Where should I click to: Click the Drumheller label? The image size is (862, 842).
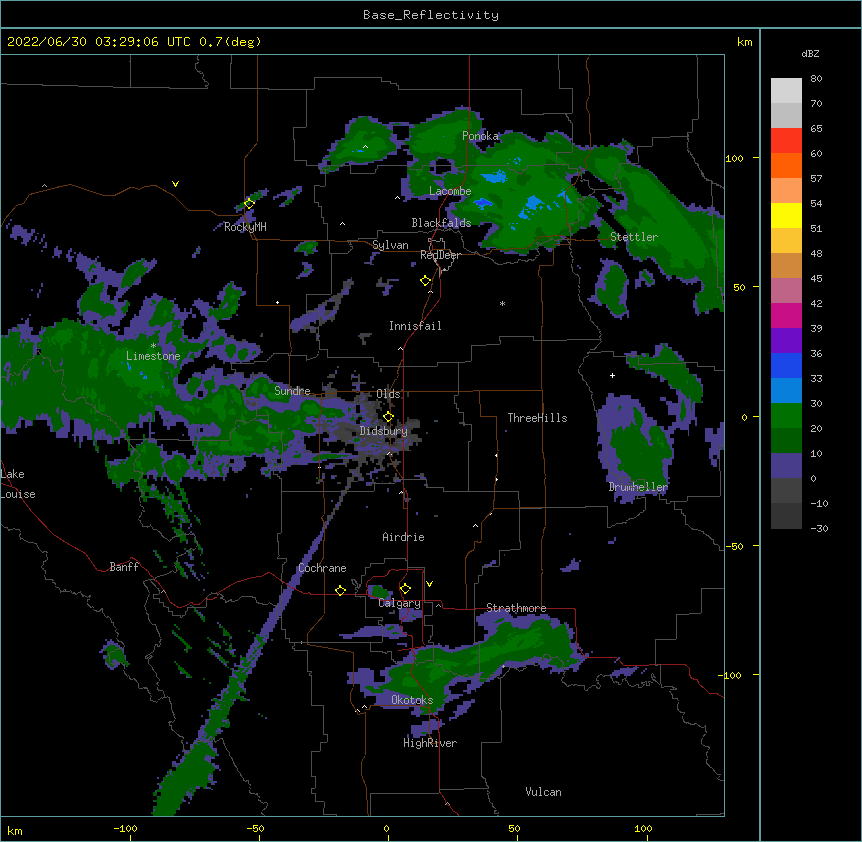pyautogui.click(x=638, y=487)
